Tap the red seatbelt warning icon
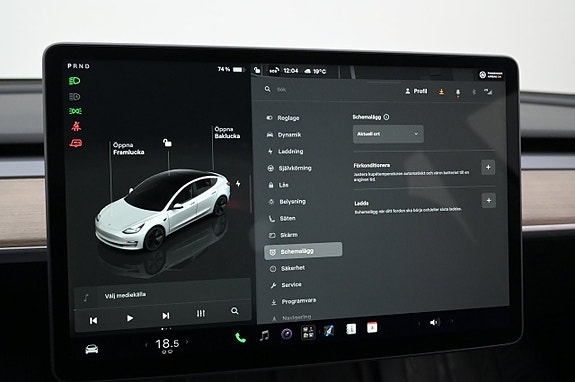The height and width of the screenshot is (382, 575). [x=76, y=126]
